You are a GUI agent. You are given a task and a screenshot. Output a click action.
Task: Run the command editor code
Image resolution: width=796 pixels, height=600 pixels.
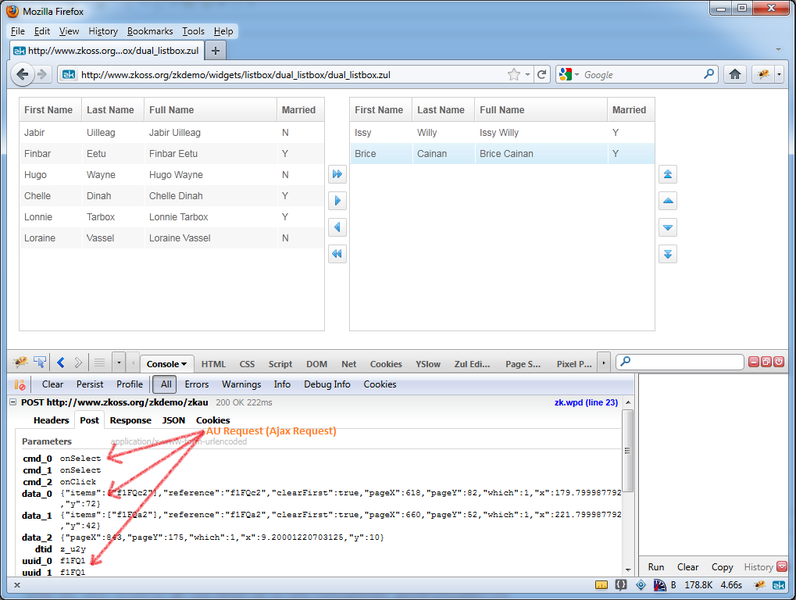click(x=656, y=567)
